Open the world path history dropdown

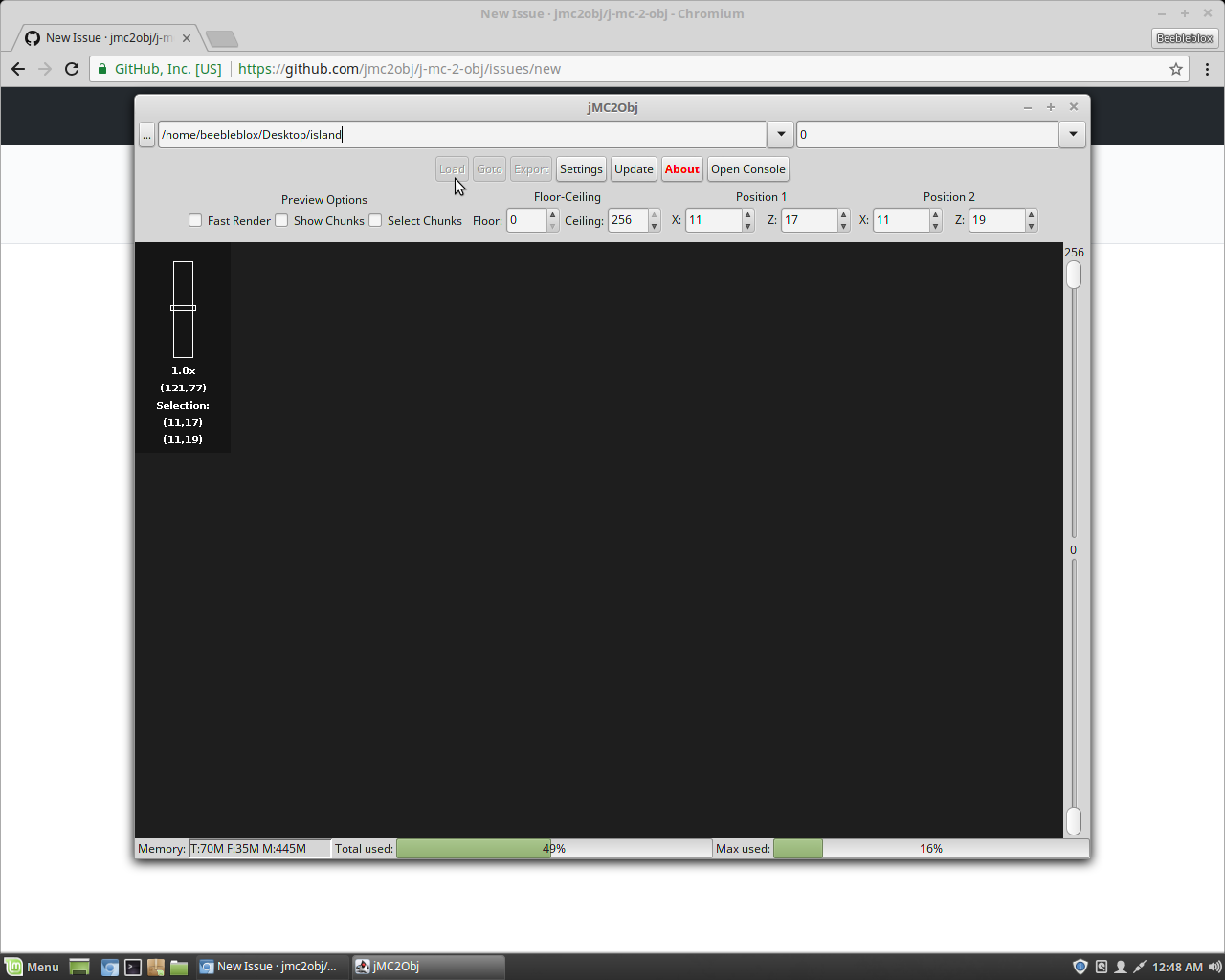pyautogui.click(x=779, y=134)
